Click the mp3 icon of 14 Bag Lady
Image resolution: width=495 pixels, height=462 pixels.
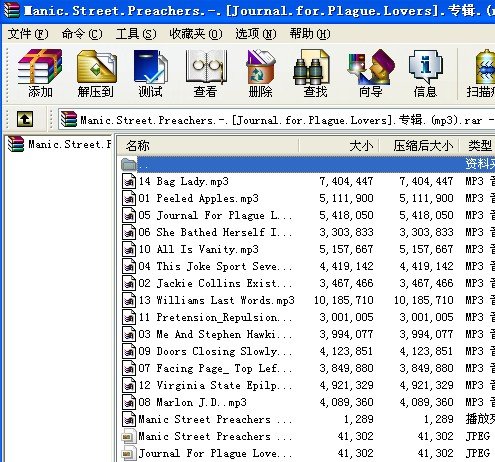click(129, 181)
